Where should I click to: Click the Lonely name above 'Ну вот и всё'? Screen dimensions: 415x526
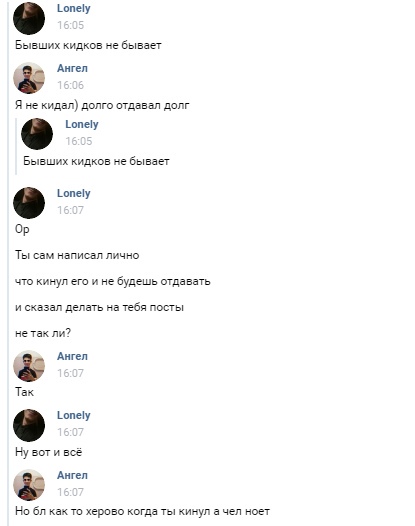tap(73, 415)
